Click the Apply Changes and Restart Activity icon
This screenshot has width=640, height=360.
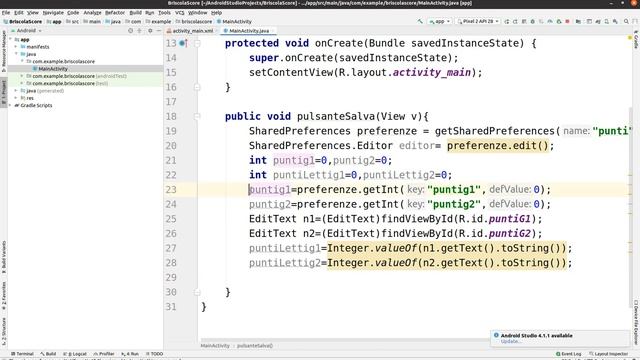click(x=515, y=21)
